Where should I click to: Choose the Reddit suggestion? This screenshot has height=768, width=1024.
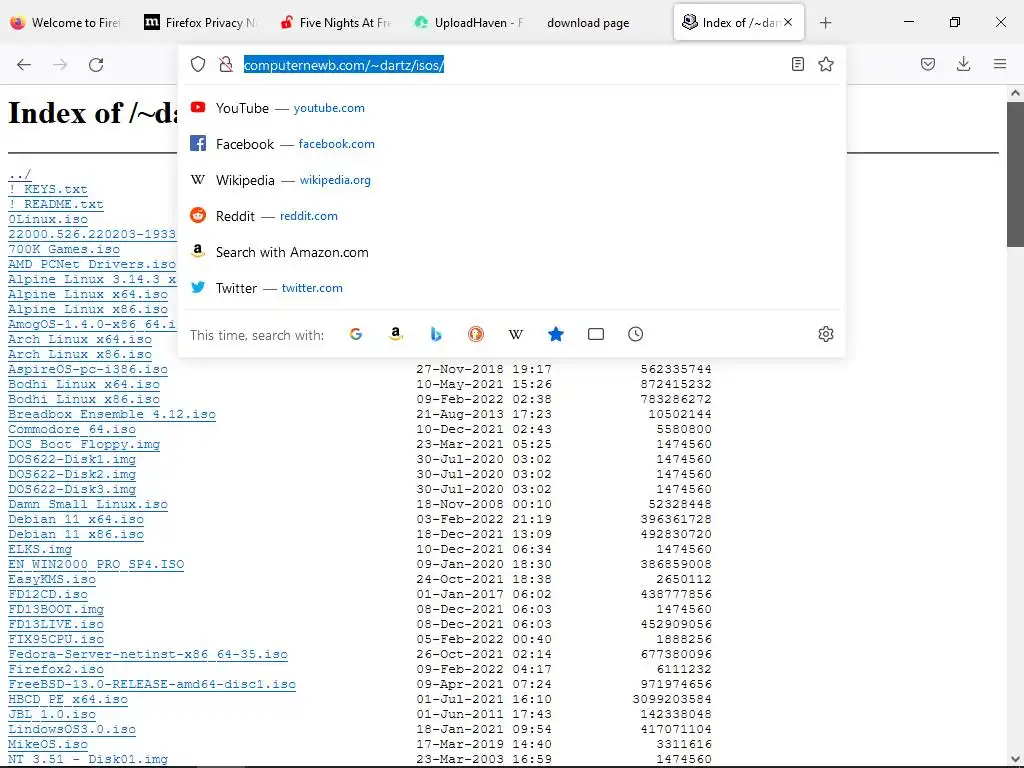click(x=512, y=216)
